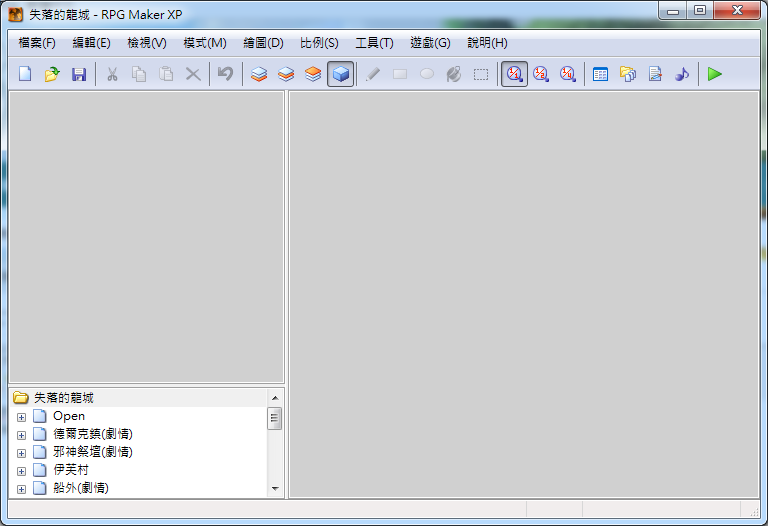The image size is (768, 526).
Task: Start playtest with green play button
Action: (x=715, y=74)
